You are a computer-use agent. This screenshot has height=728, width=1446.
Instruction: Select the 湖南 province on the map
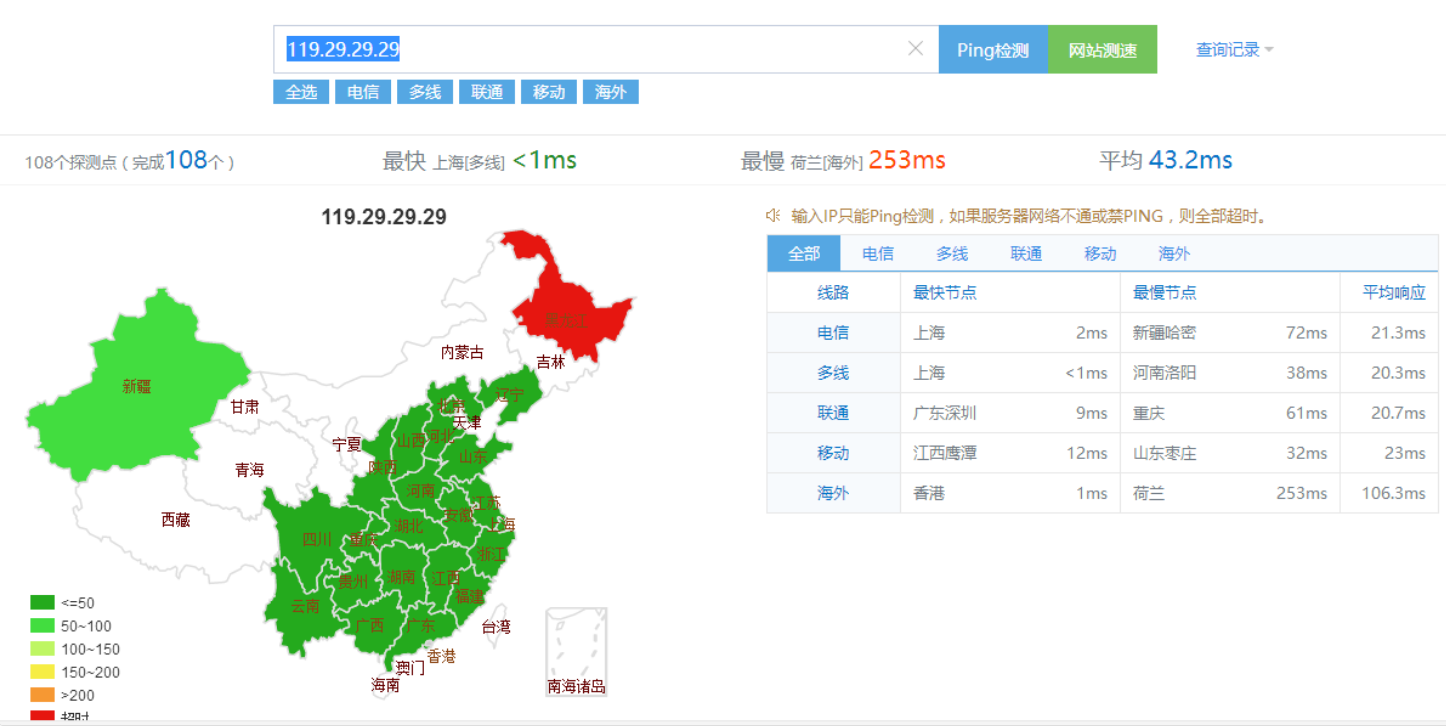coord(402,577)
